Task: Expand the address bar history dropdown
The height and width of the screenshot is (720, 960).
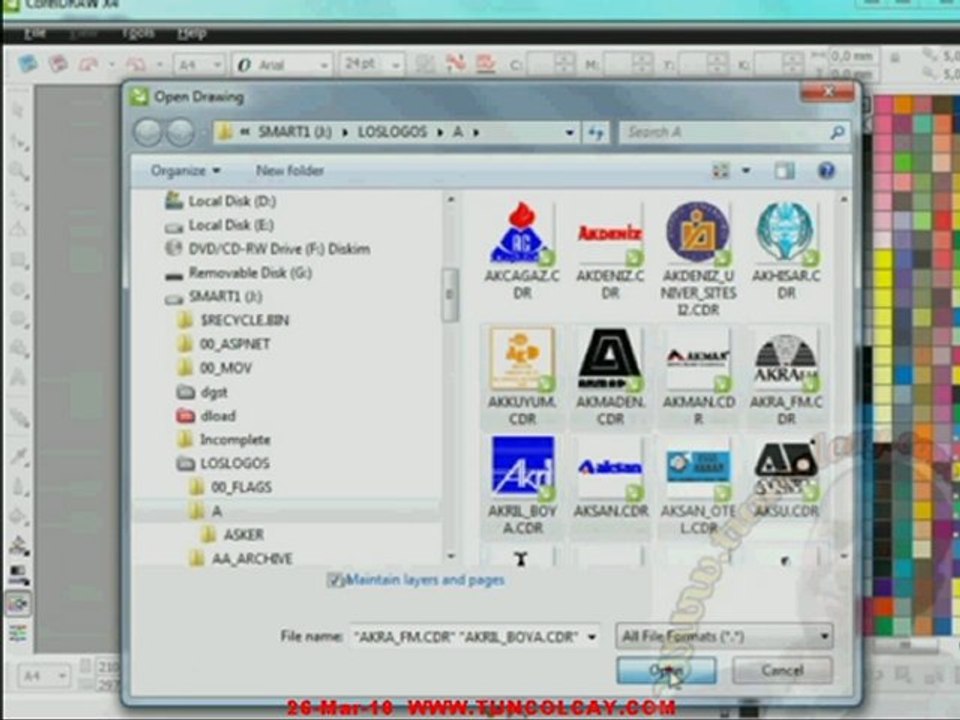Action: tap(569, 132)
